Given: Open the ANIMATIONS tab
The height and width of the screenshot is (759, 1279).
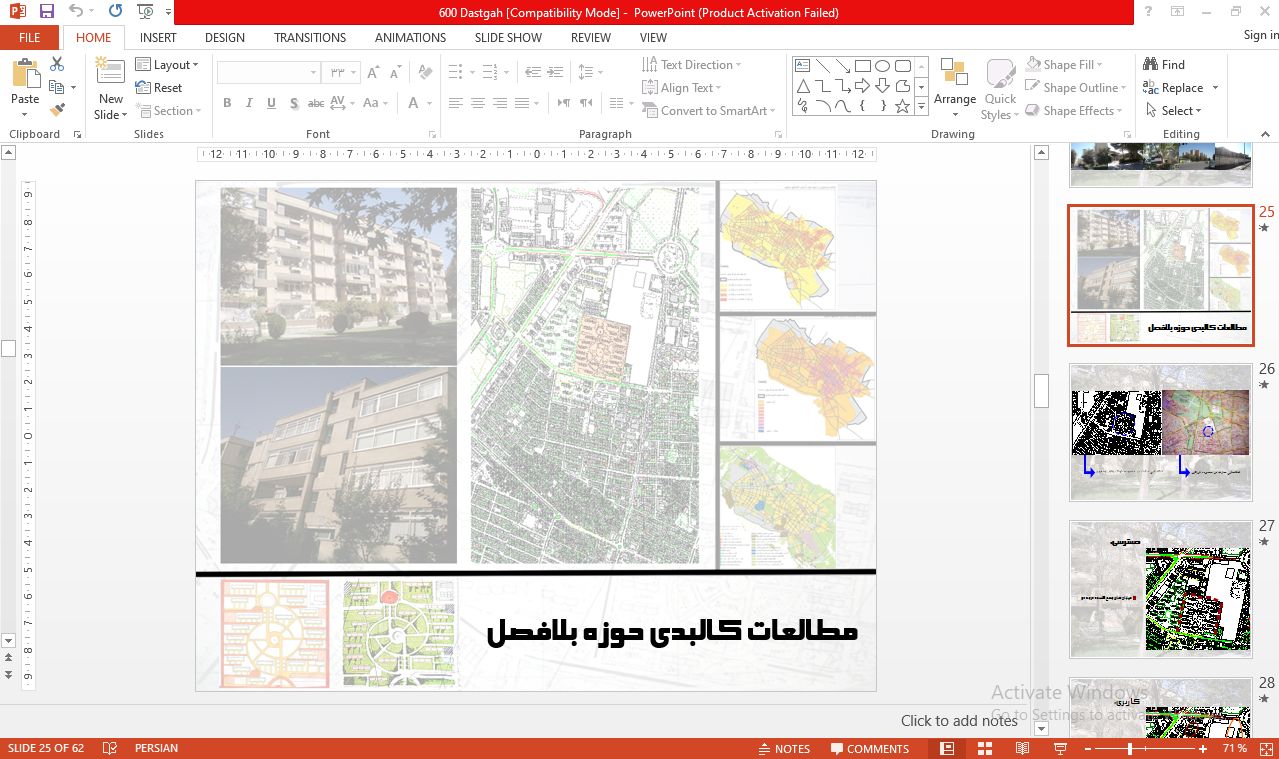Looking at the screenshot, I should (411, 37).
